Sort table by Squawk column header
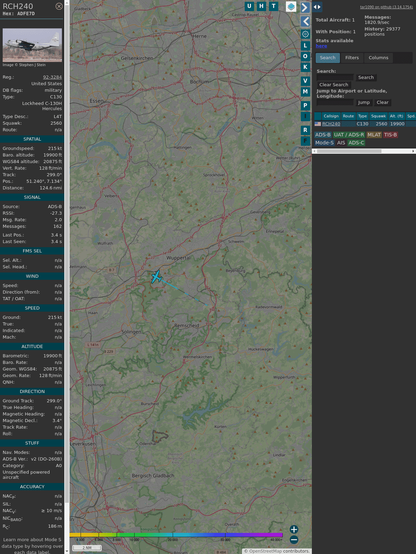 tap(378, 116)
